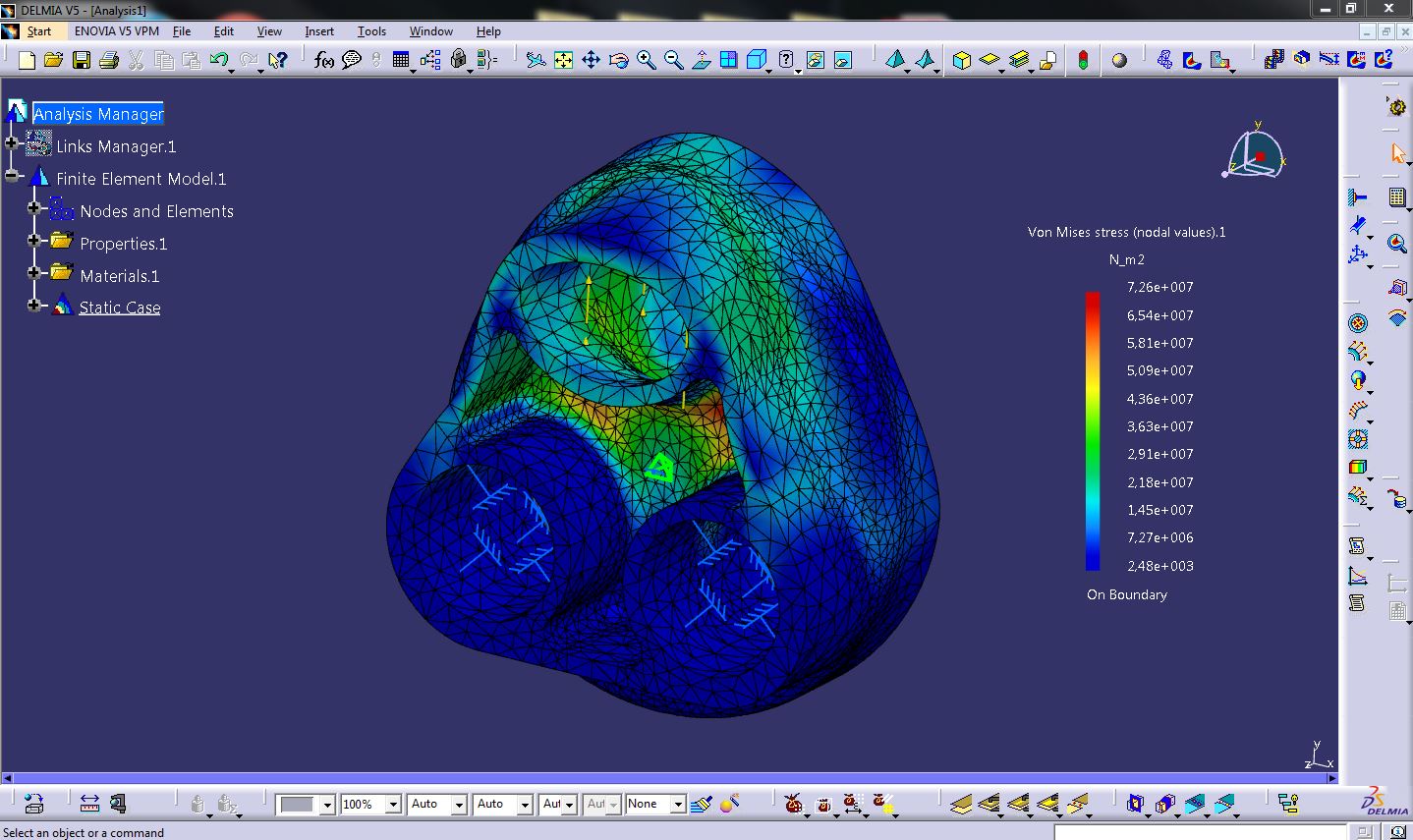Click the On Boundary legend label
This screenshot has width=1413, height=840.
1127,594
